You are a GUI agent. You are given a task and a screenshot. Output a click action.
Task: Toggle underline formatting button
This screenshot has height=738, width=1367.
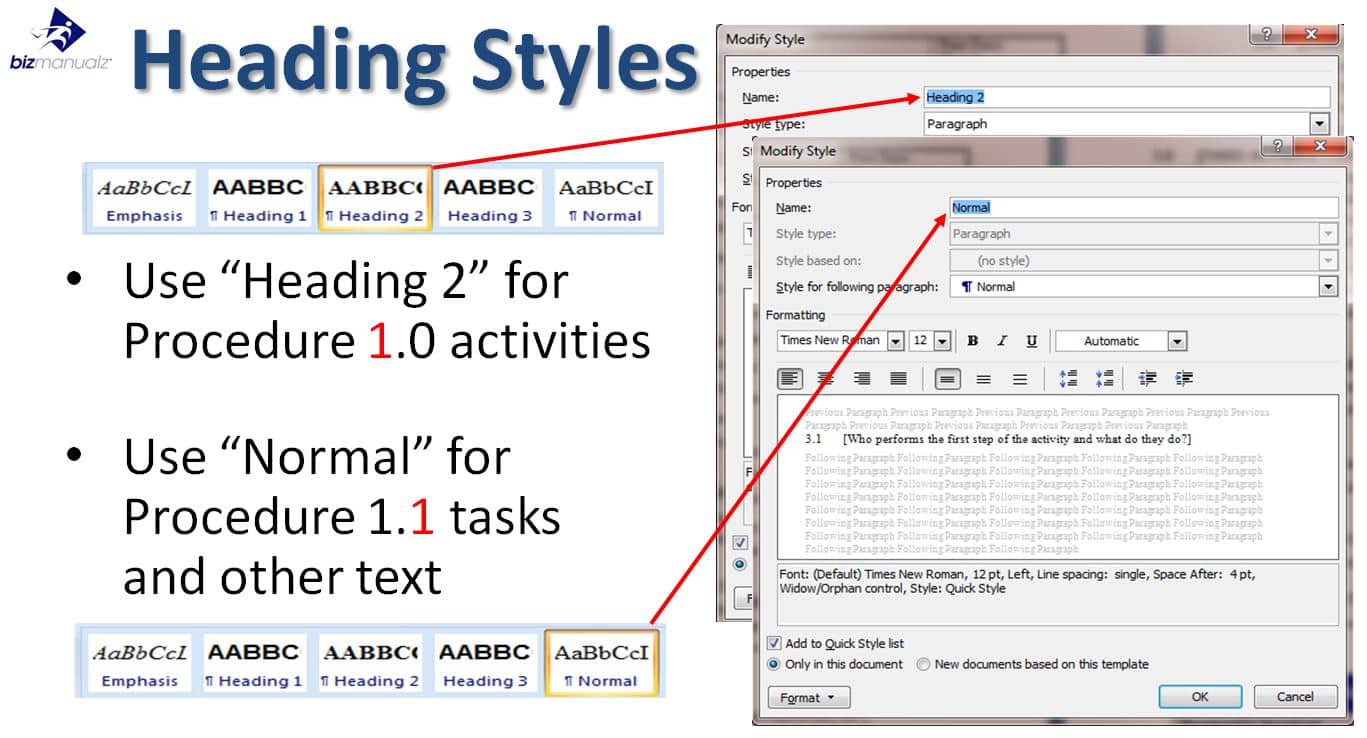pyautogui.click(x=1031, y=341)
